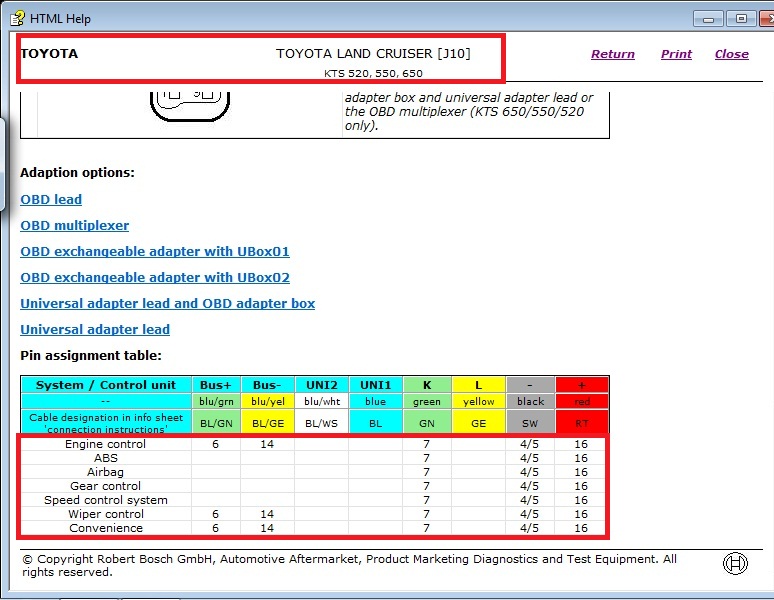
Task: Maximize the HTML Help window
Action: pyautogui.click(x=741, y=18)
